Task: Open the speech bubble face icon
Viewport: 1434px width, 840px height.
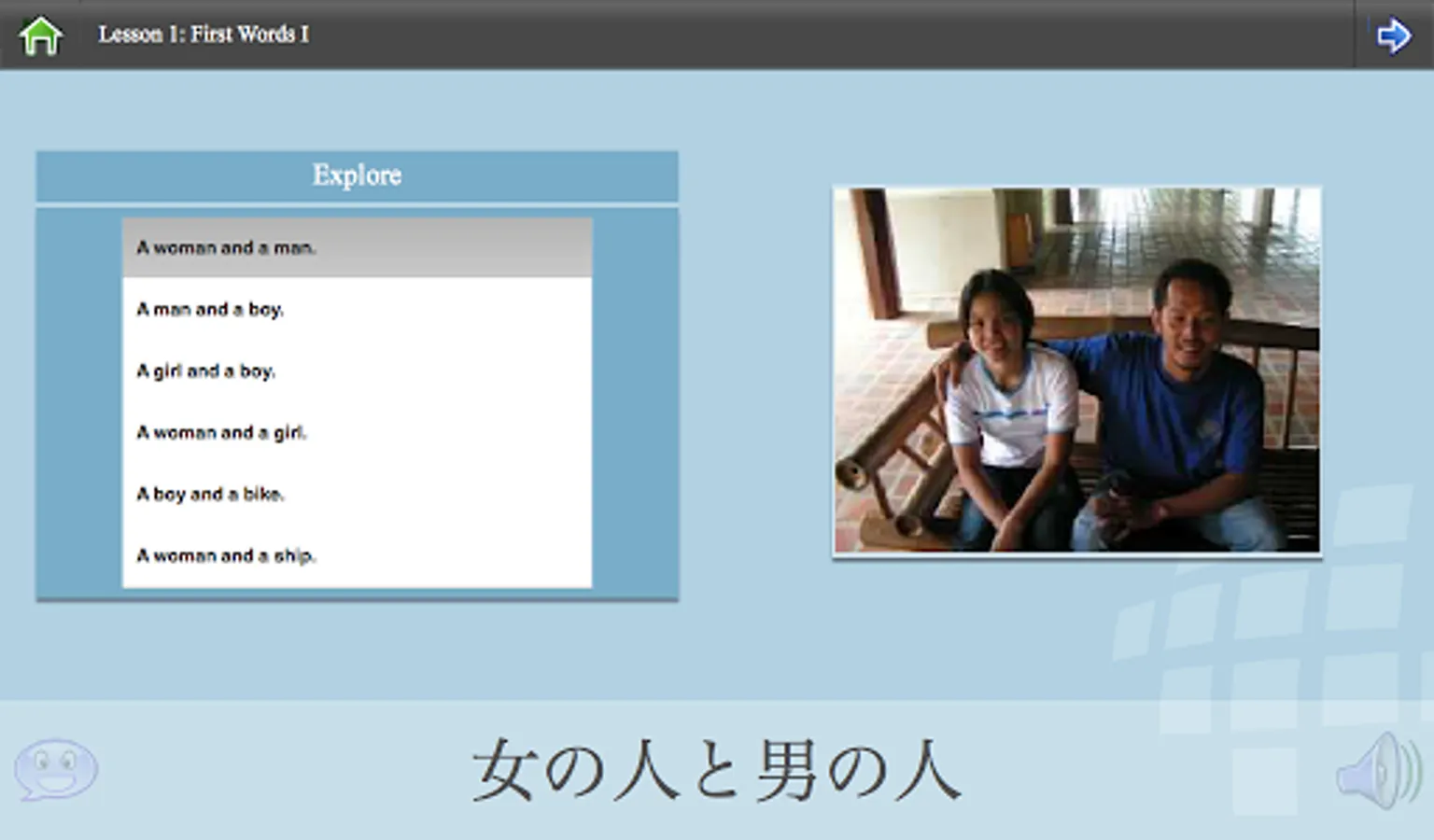Action: [56, 770]
